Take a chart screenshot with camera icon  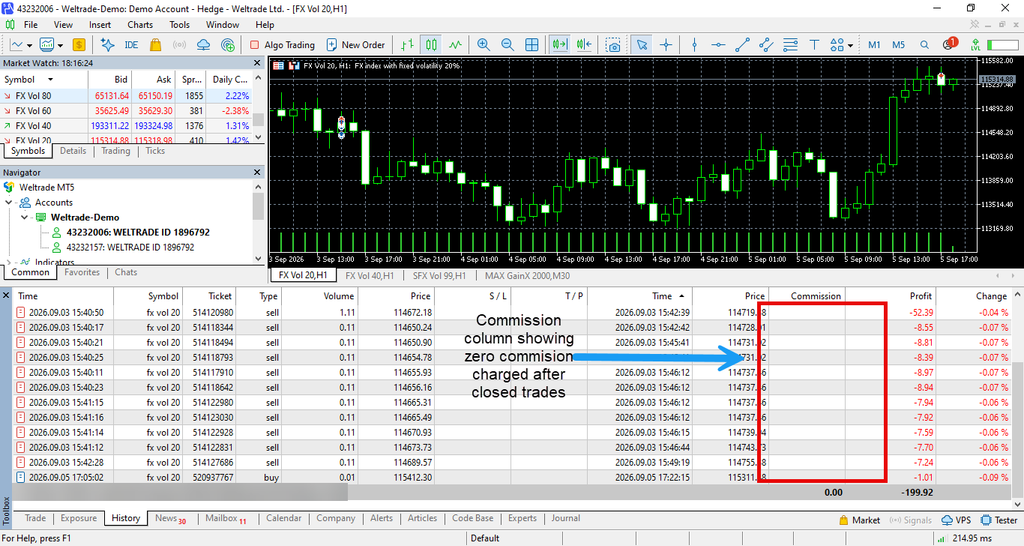(x=613, y=45)
